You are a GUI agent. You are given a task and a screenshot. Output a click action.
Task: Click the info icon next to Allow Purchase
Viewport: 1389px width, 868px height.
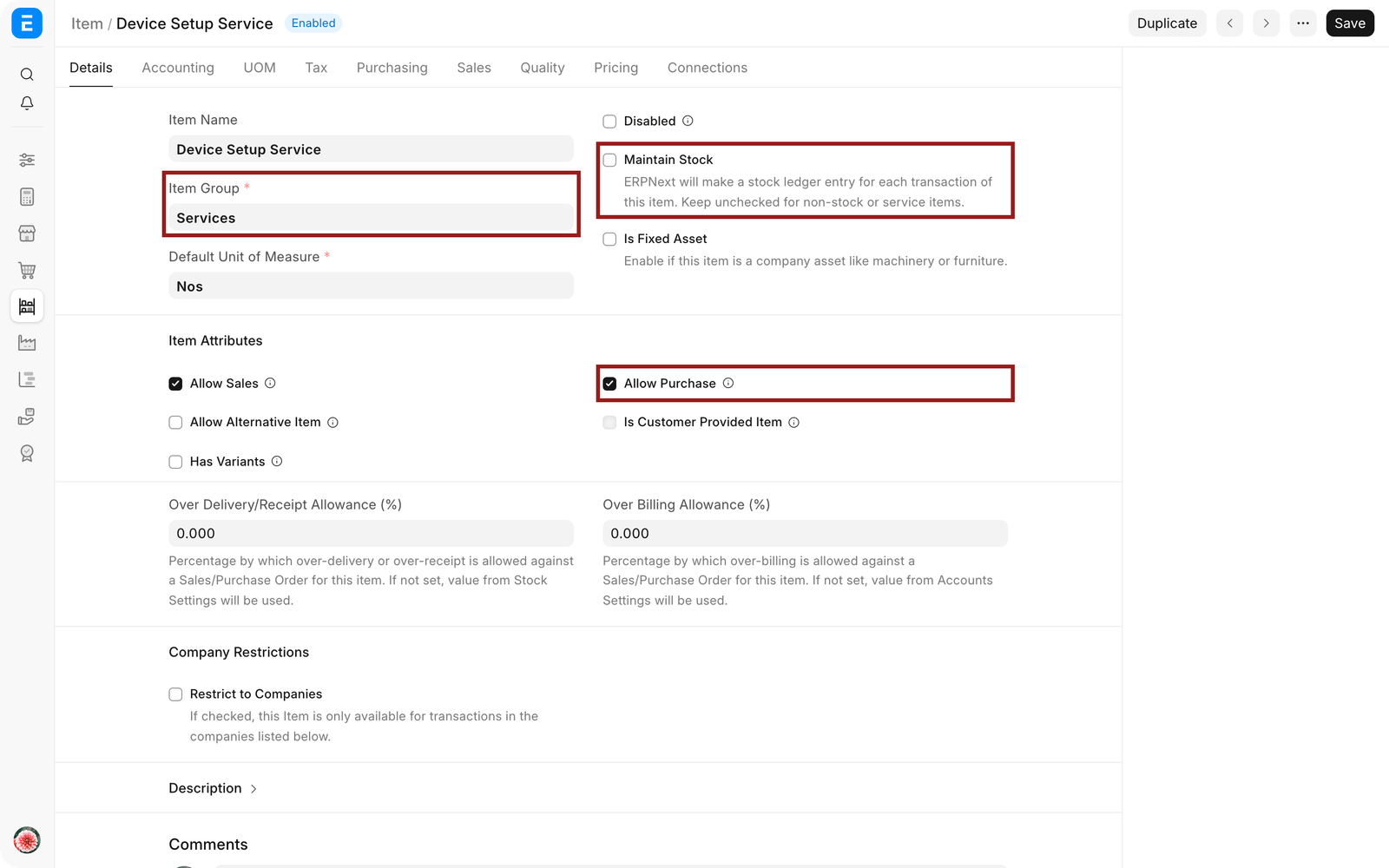[728, 383]
